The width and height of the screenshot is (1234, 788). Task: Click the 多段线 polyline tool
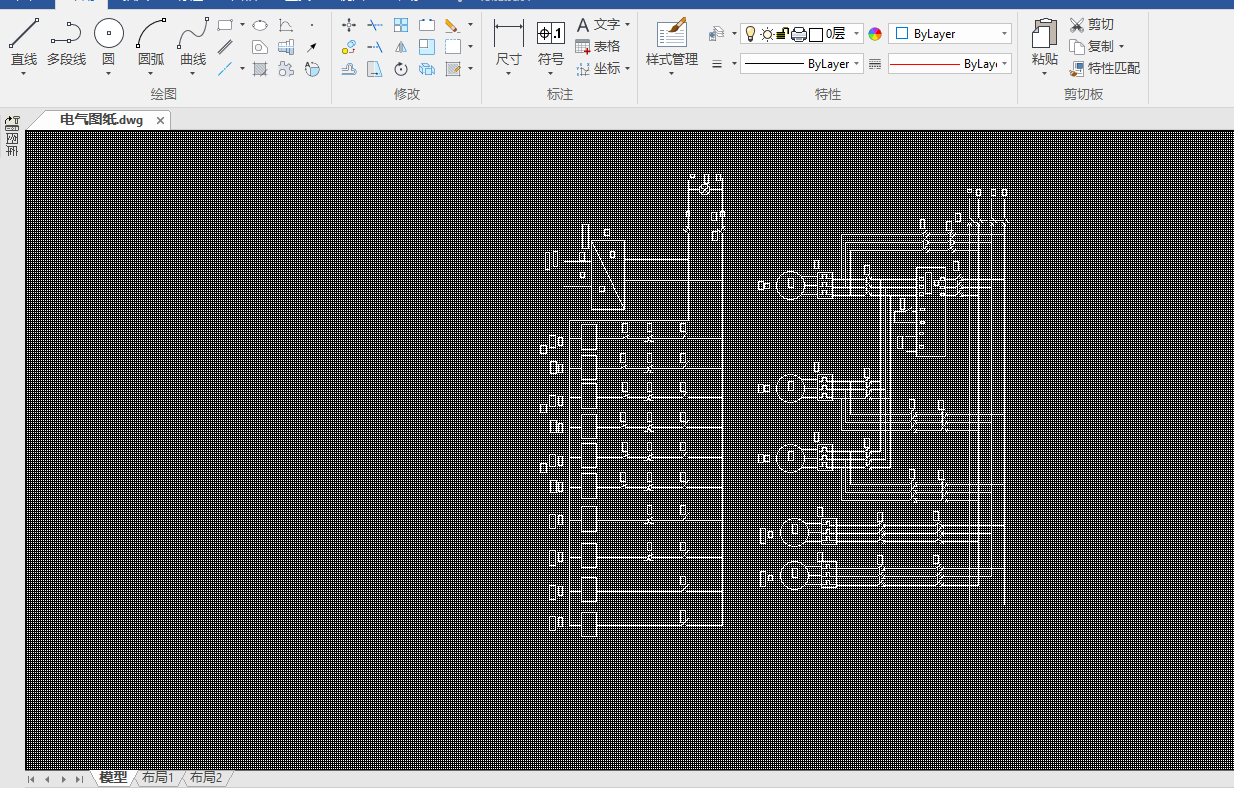click(66, 35)
